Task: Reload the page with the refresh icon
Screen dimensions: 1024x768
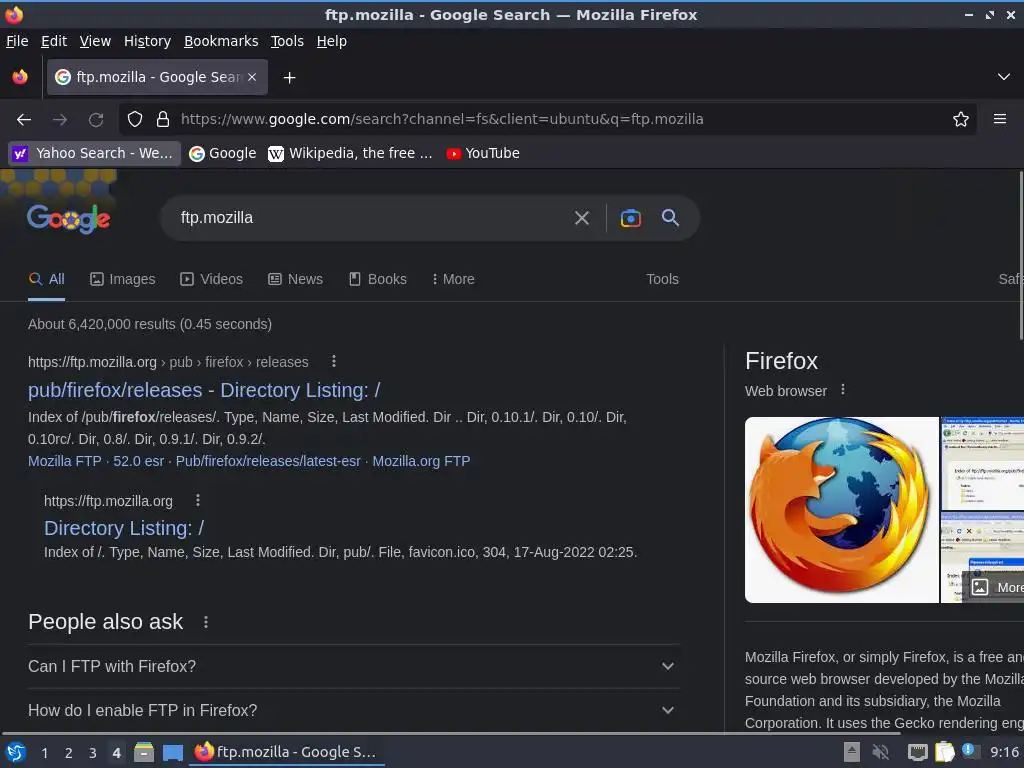Action: [x=96, y=120]
